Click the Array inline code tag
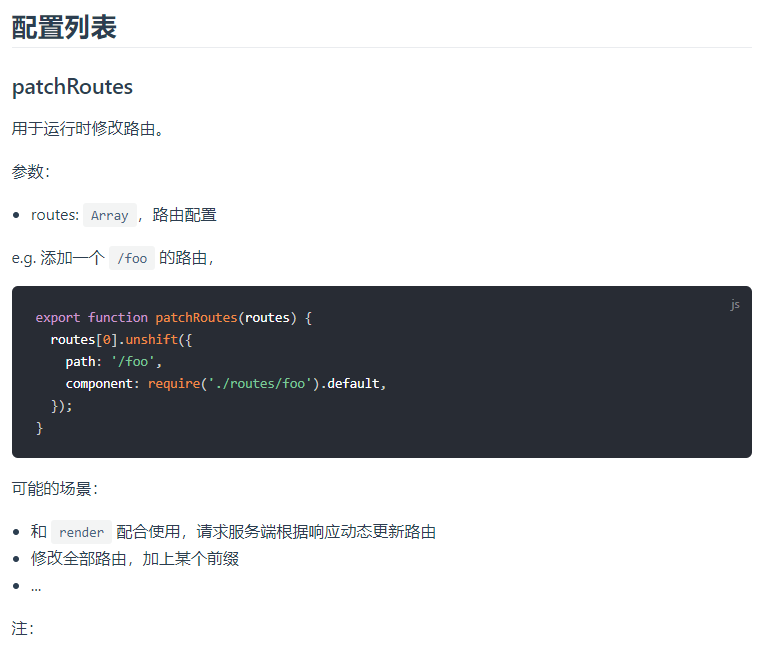 point(110,215)
